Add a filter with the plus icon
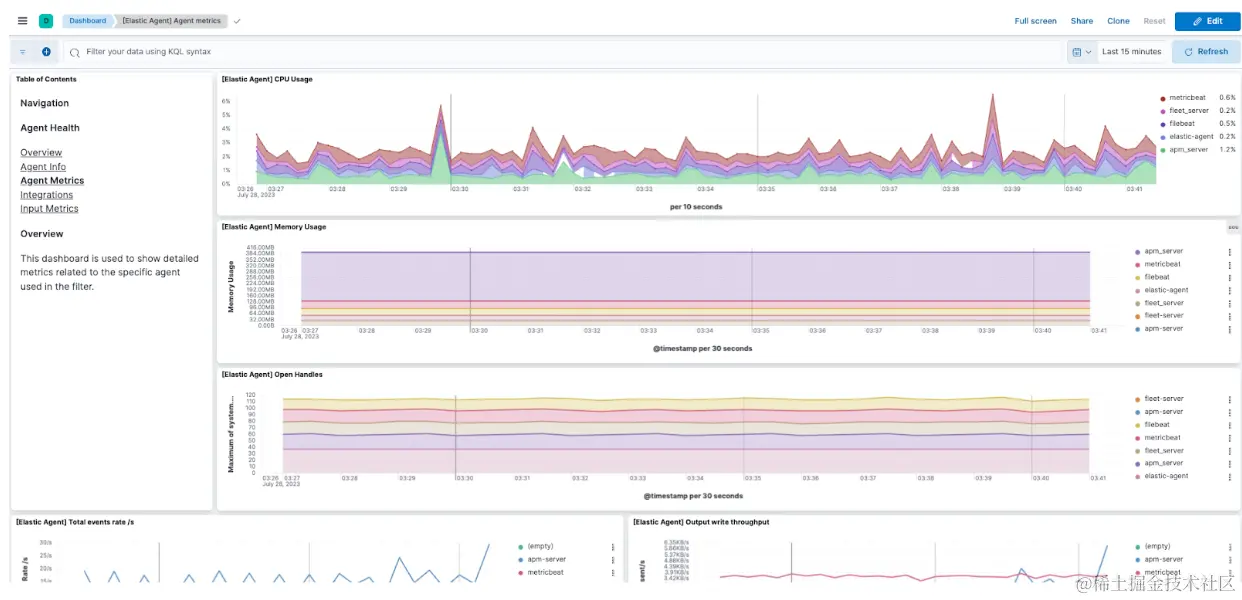 [x=46, y=52]
